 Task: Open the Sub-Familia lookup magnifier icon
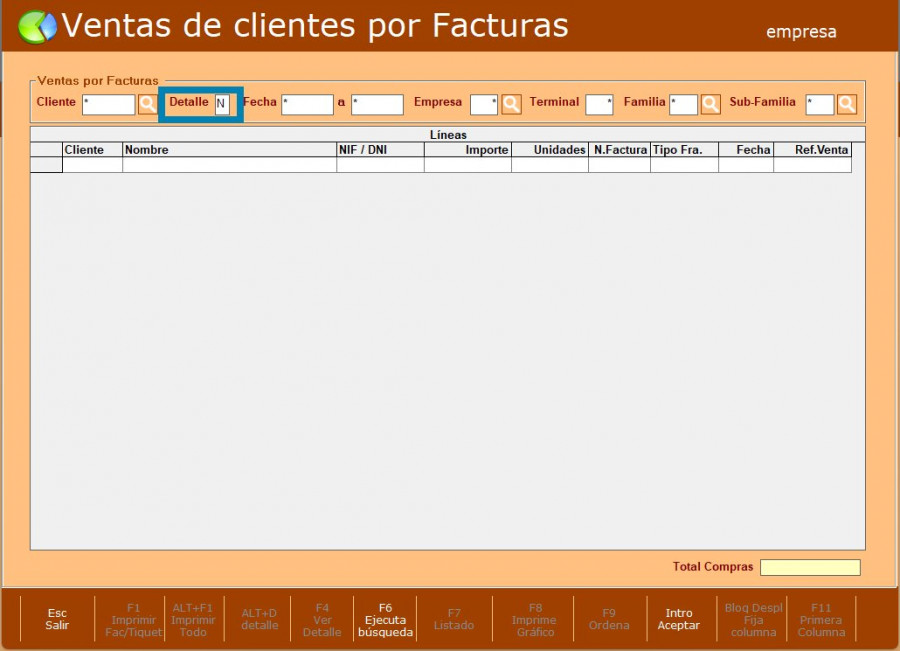(847, 104)
